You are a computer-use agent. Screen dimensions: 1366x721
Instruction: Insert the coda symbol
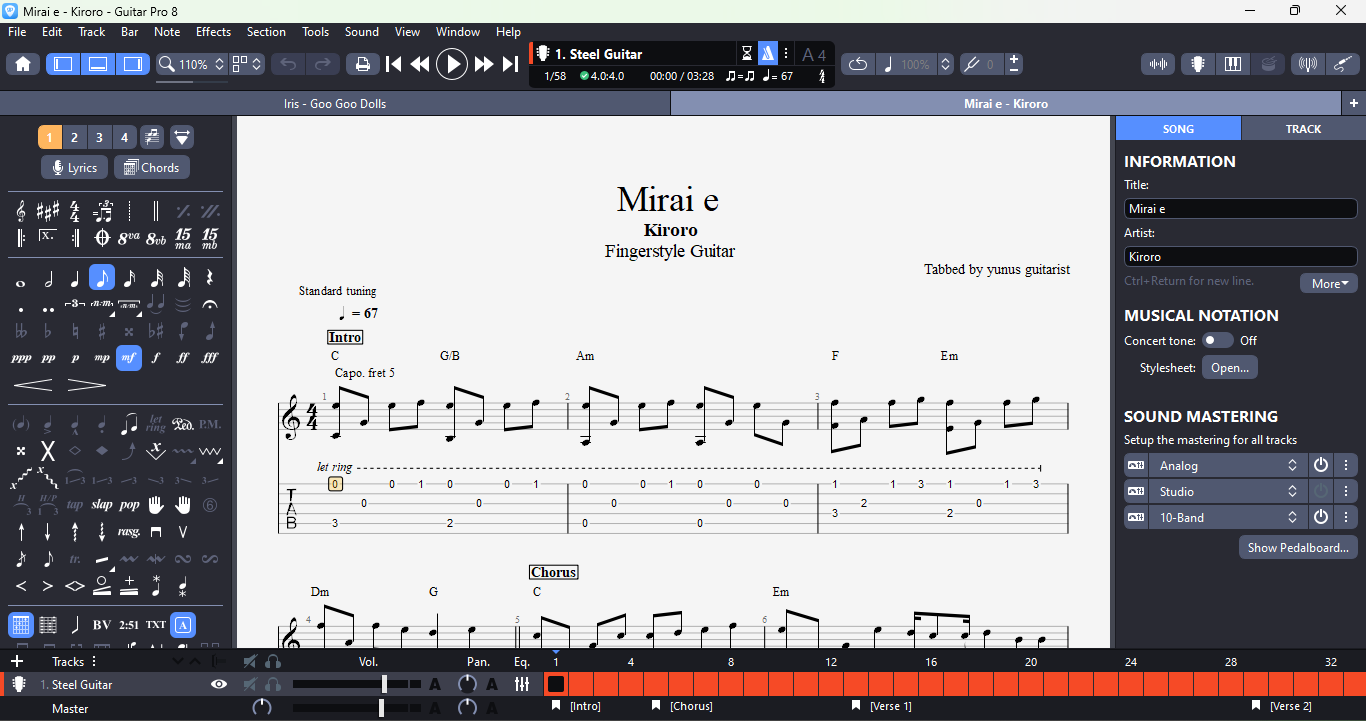(102, 238)
